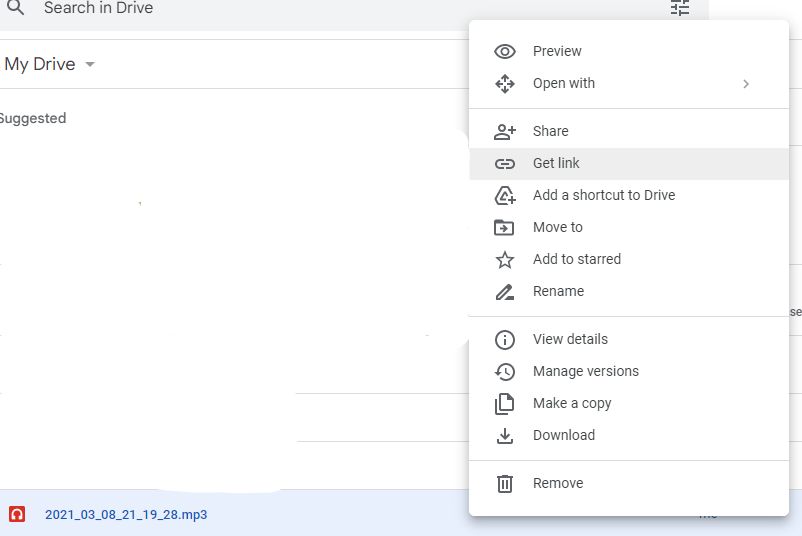Click the Drive shortcut icon
This screenshot has height=536, width=802.
(x=505, y=195)
